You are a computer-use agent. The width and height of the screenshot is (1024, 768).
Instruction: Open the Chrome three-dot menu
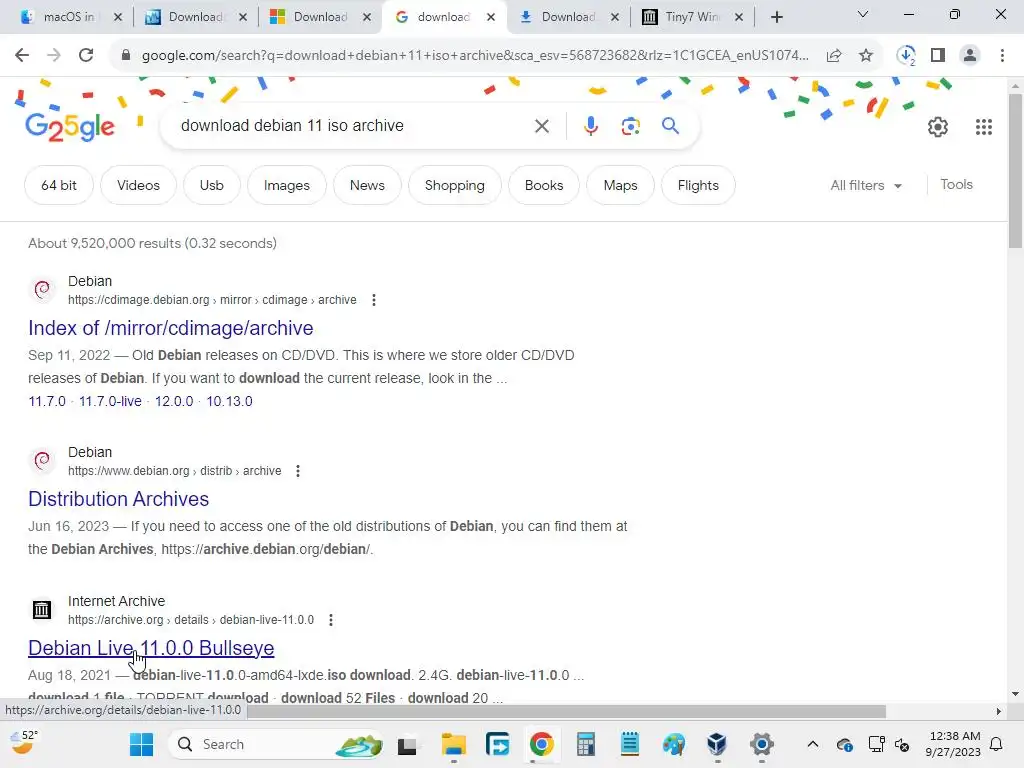pos(1002,56)
